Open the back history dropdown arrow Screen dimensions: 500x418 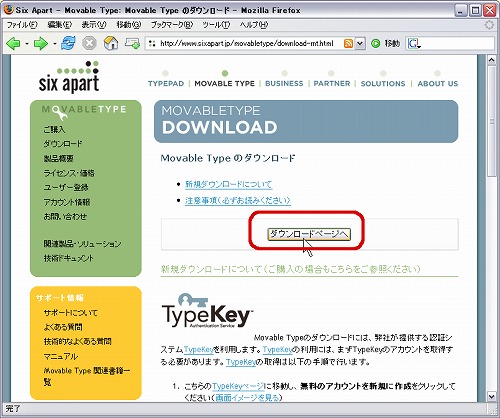coord(27,44)
